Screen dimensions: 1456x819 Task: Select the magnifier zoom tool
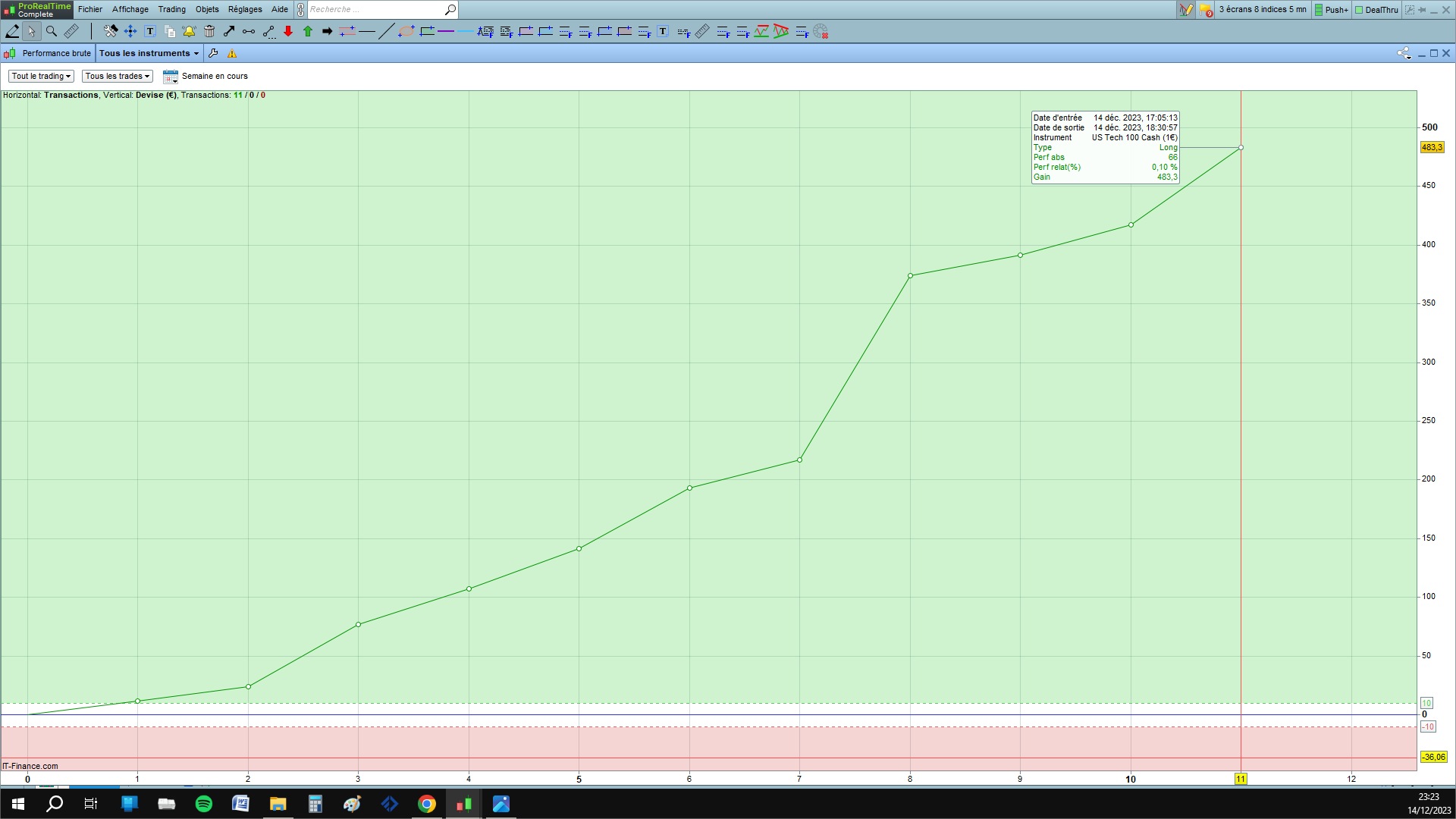pyautogui.click(x=52, y=31)
